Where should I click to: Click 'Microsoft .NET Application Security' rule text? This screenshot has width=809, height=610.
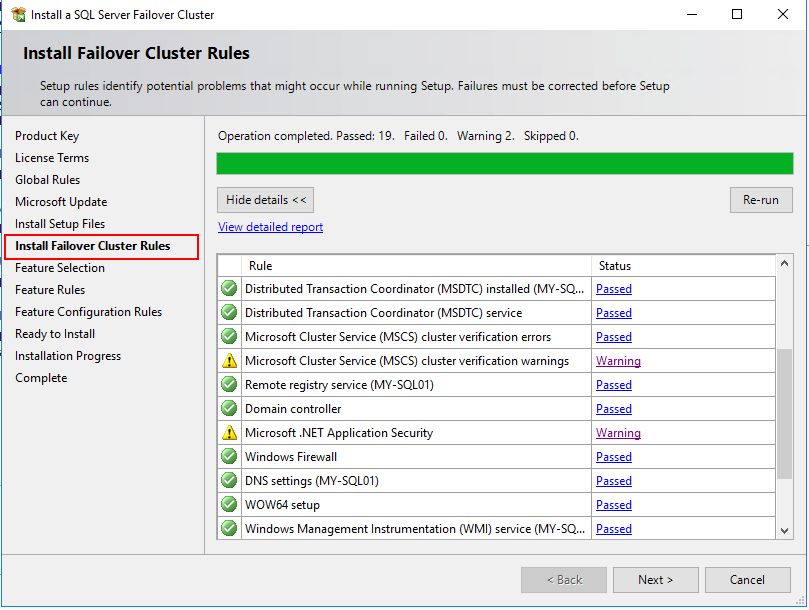point(339,433)
